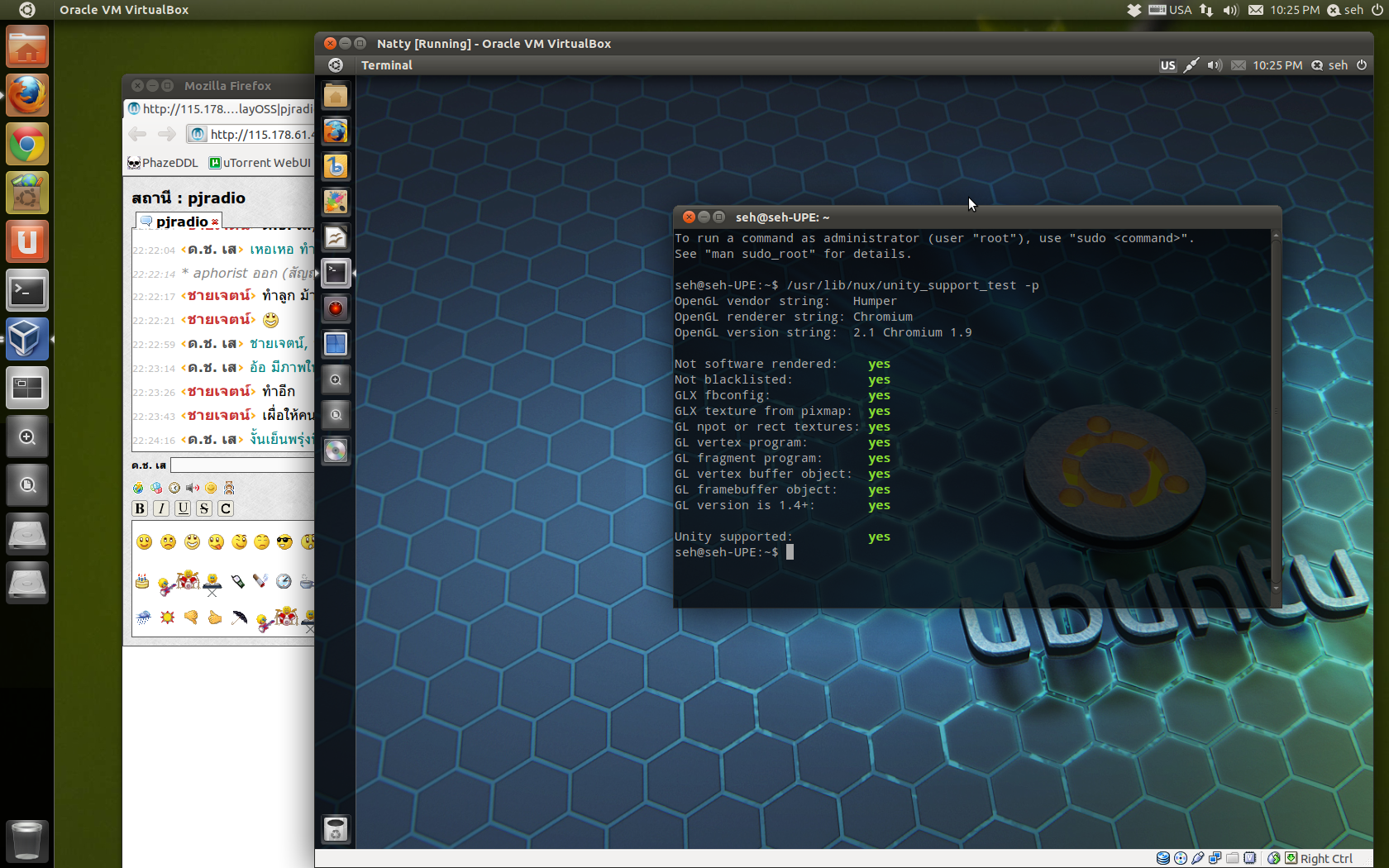Open the host Ubuntu logo menu
The height and width of the screenshot is (868, 1389).
point(26,10)
